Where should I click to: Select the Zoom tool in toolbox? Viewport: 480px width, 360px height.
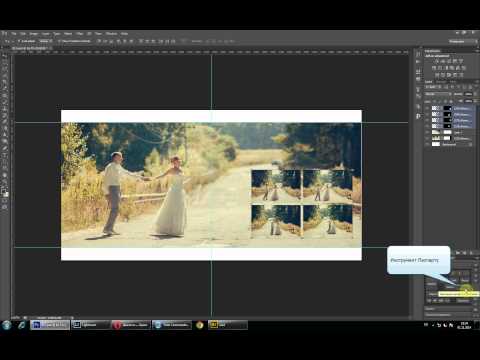pos(5,182)
